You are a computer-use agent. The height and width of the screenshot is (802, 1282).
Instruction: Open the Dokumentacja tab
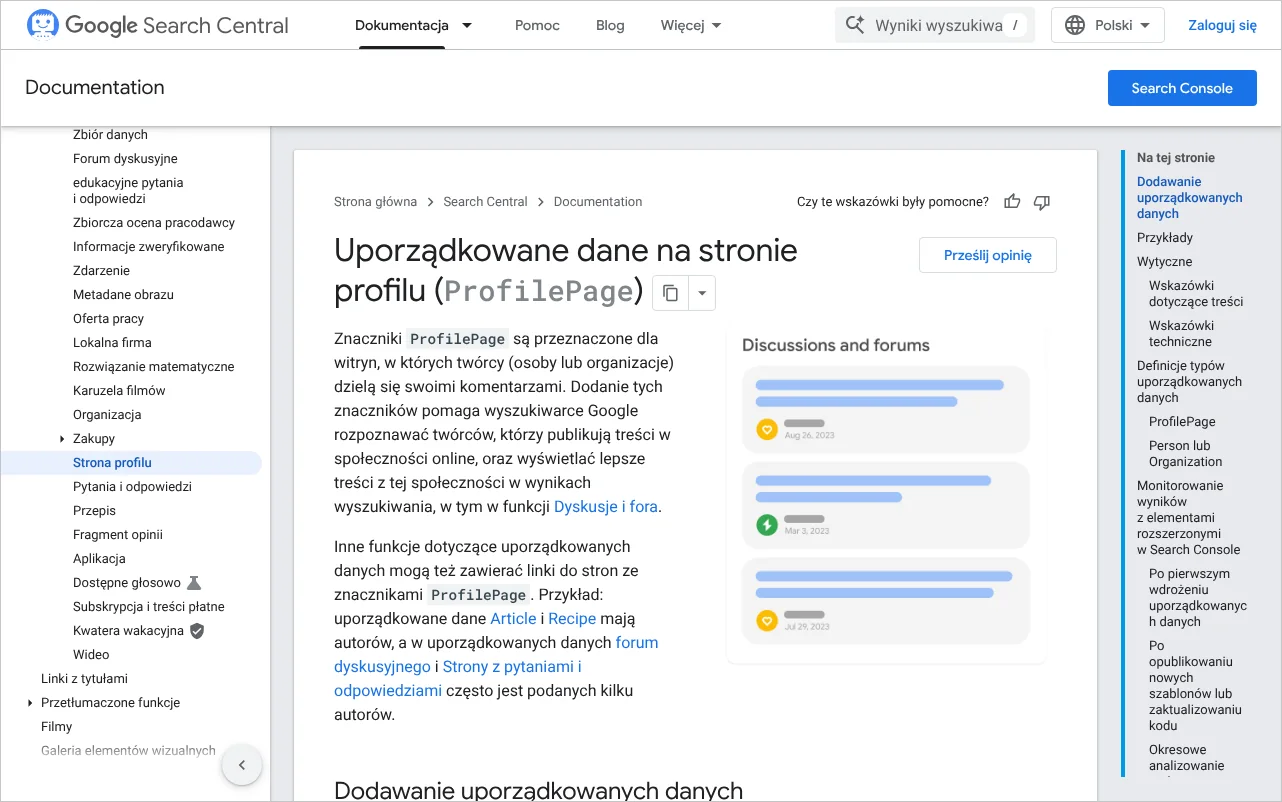click(x=402, y=25)
